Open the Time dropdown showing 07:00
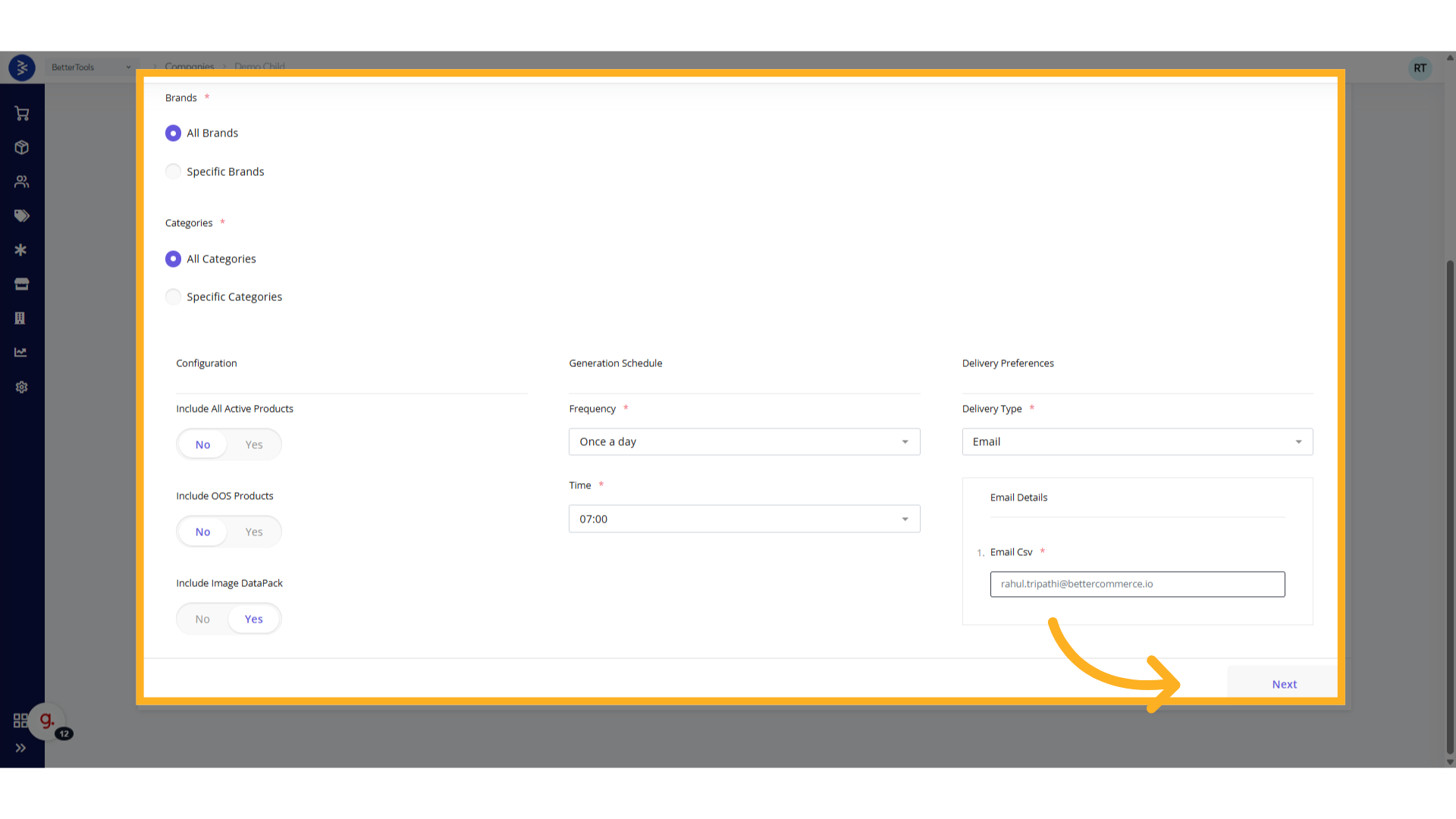 click(x=743, y=519)
